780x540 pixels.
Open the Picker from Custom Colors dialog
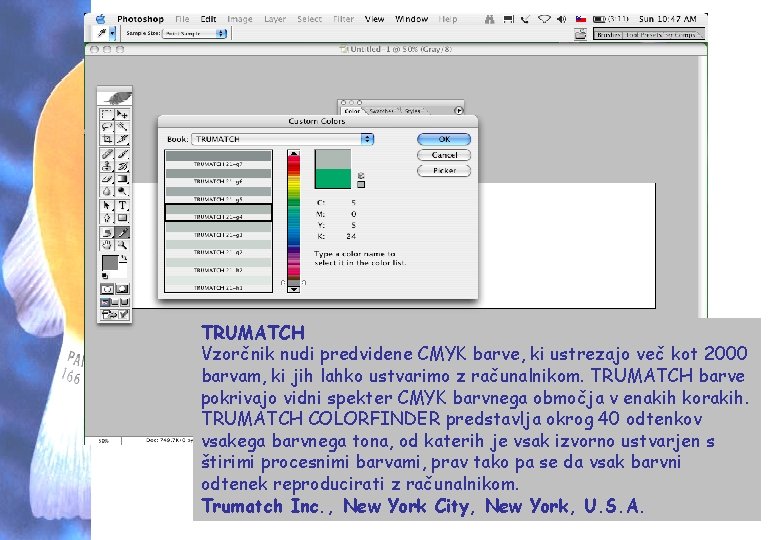point(444,171)
